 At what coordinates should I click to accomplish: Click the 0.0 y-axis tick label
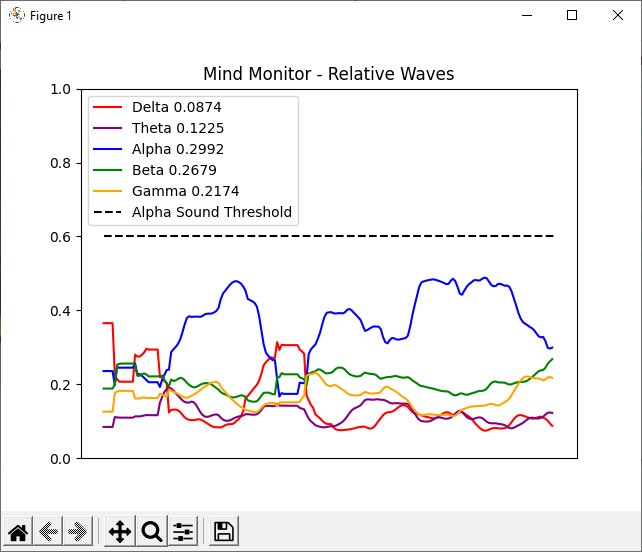(60, 459)
